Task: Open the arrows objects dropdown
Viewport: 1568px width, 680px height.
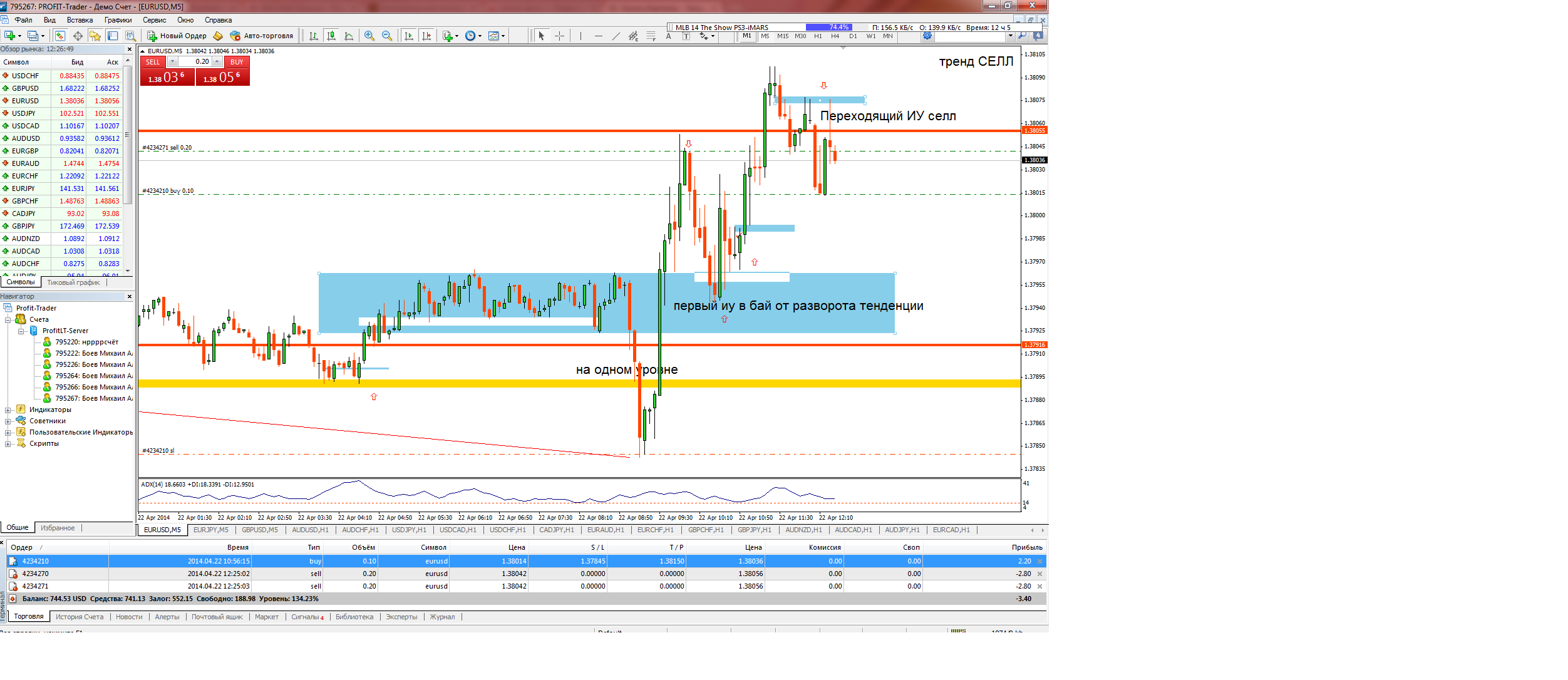Action: [713, 36]
